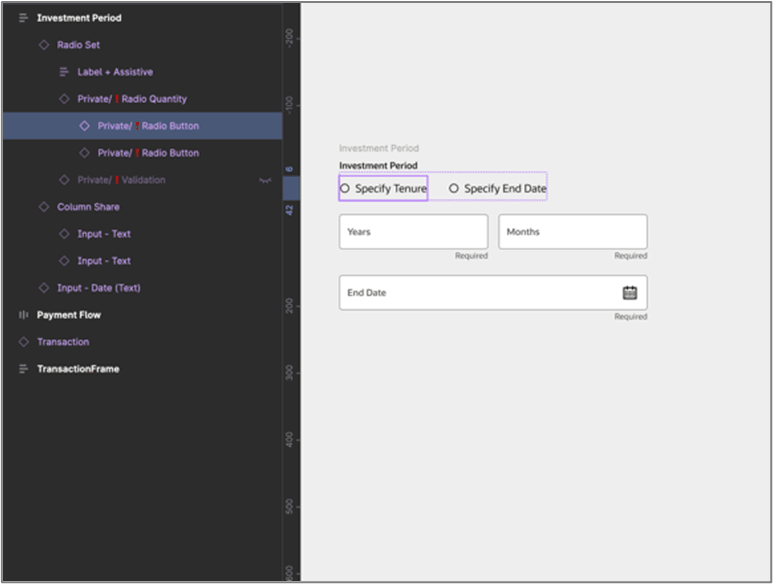Click the Private/ Validation diamond icon
This screenshot has width=773, height=584.
[64, 180]
